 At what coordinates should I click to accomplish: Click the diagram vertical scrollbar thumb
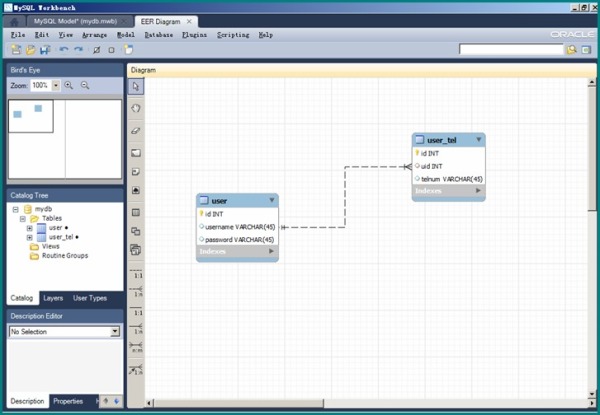click(592, 148)
